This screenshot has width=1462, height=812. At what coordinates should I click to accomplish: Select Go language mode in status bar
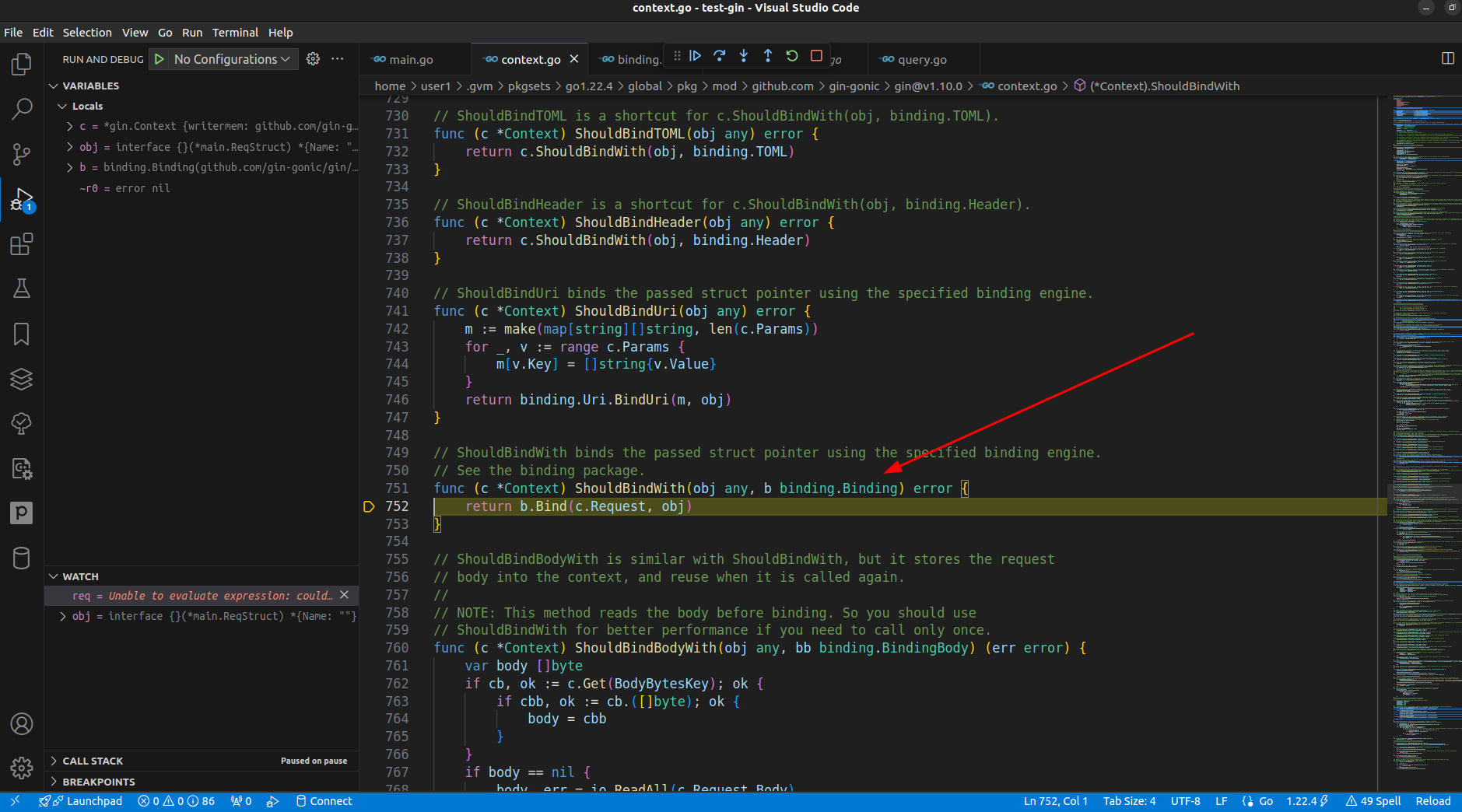pos(1266,801)
